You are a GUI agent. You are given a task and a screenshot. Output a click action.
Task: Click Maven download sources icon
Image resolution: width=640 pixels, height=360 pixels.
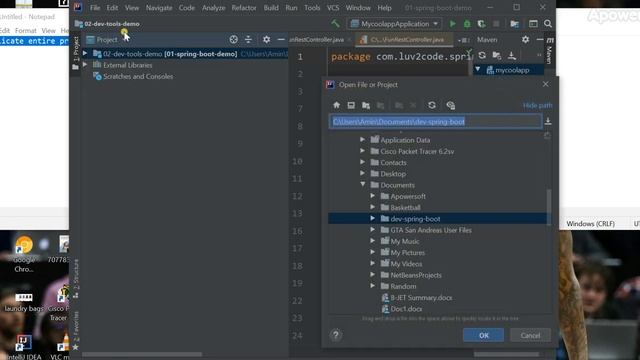coord(511,55)
